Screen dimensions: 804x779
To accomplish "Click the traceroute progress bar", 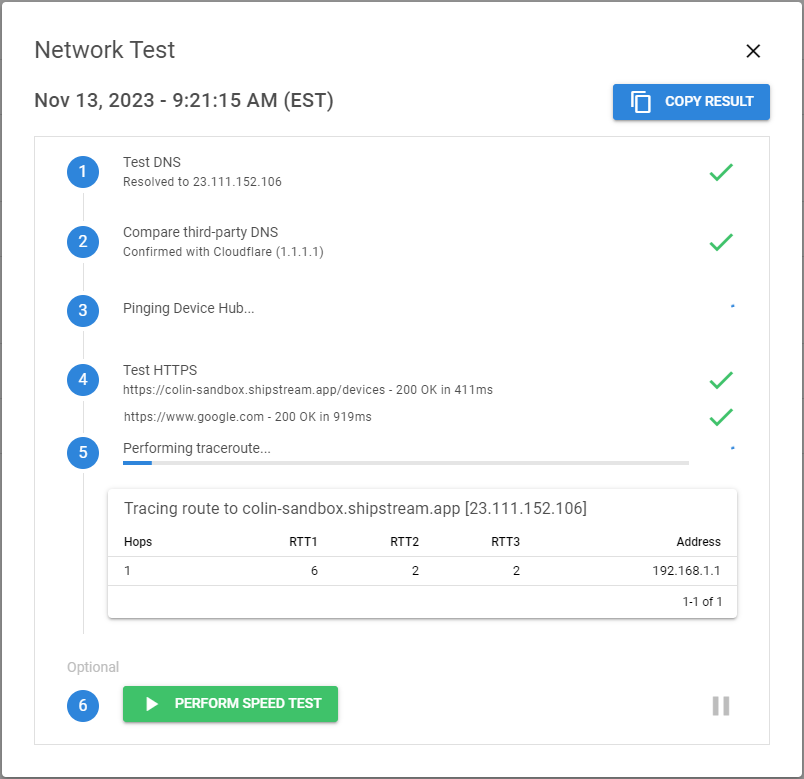I will tap(405, 463).
